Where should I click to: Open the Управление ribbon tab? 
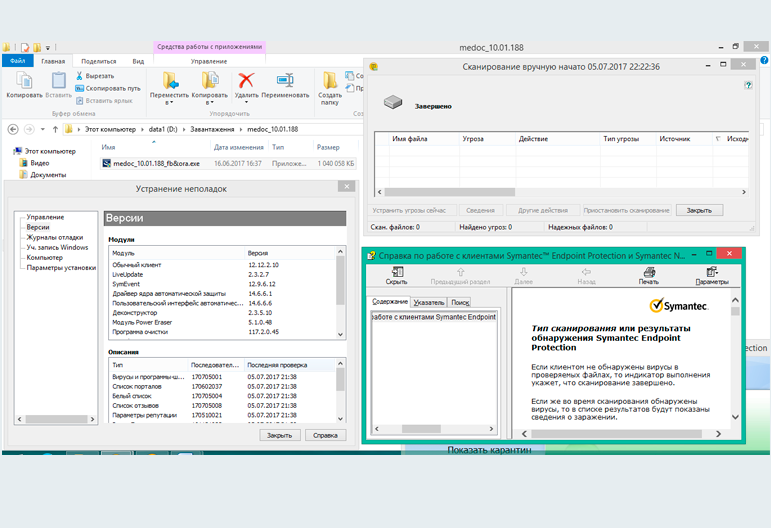pos(209,61)
